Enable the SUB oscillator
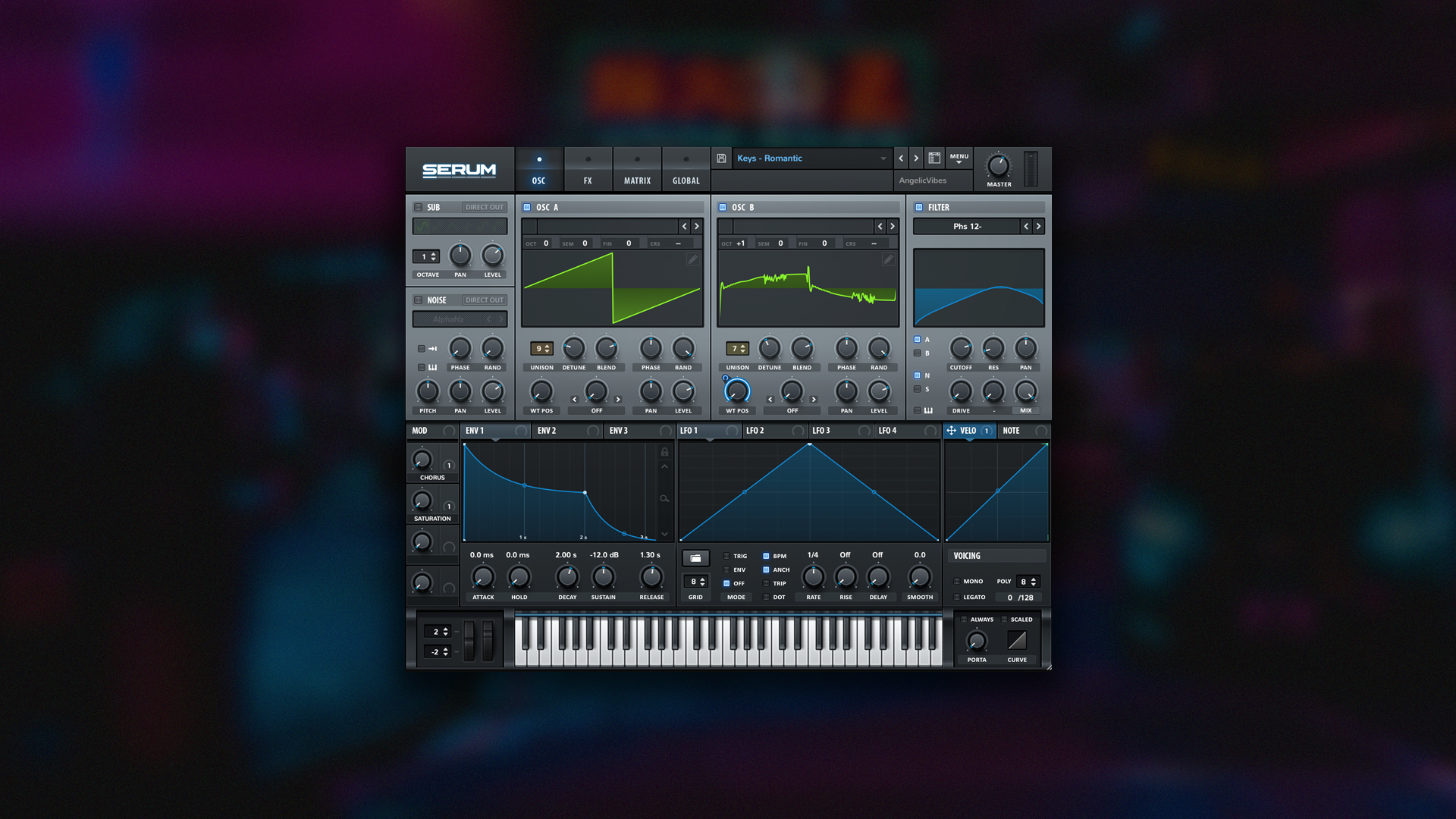 coord(418,207)
